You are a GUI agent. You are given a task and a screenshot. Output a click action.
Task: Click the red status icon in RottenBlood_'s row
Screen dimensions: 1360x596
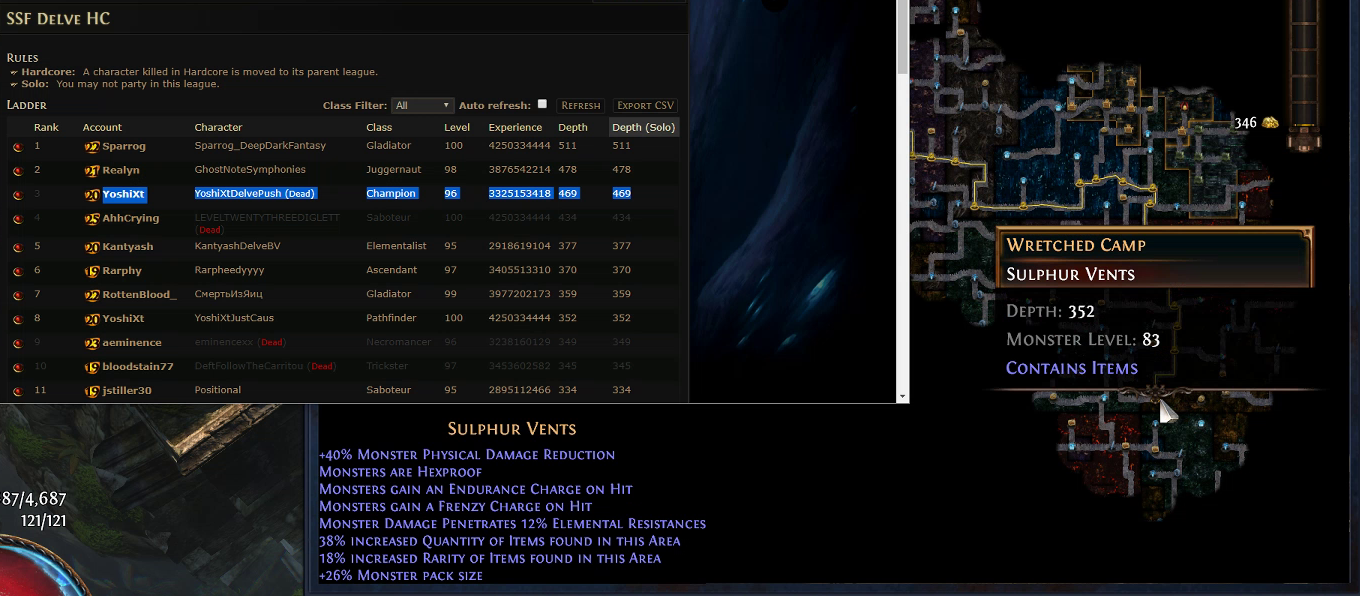pyautogui.click(x=17, y=295)
